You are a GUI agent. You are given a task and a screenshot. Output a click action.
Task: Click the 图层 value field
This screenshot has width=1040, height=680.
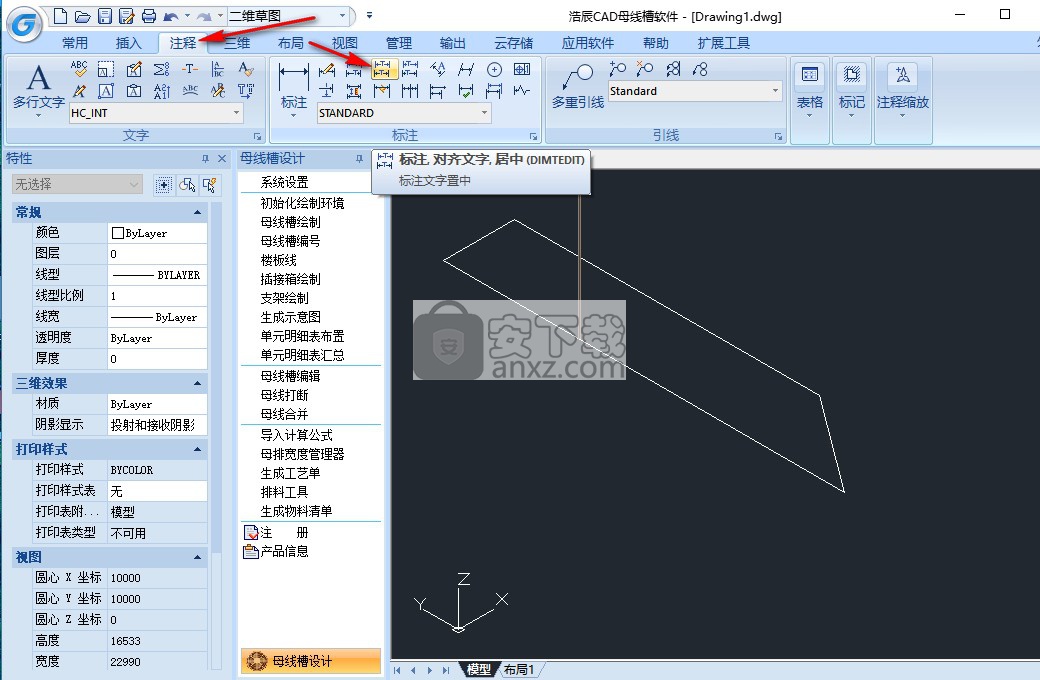[x=157, y=253]
